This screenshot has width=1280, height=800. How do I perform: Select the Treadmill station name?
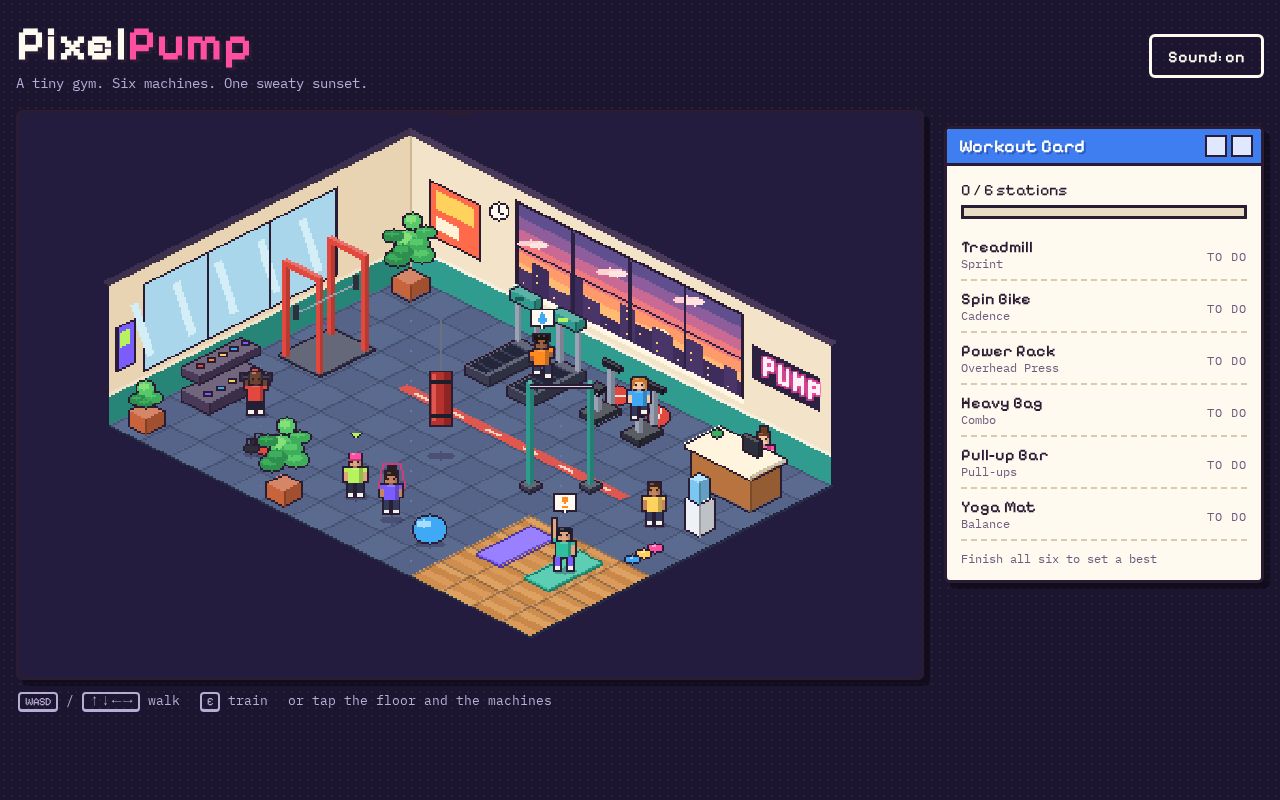tap(997, 247)
